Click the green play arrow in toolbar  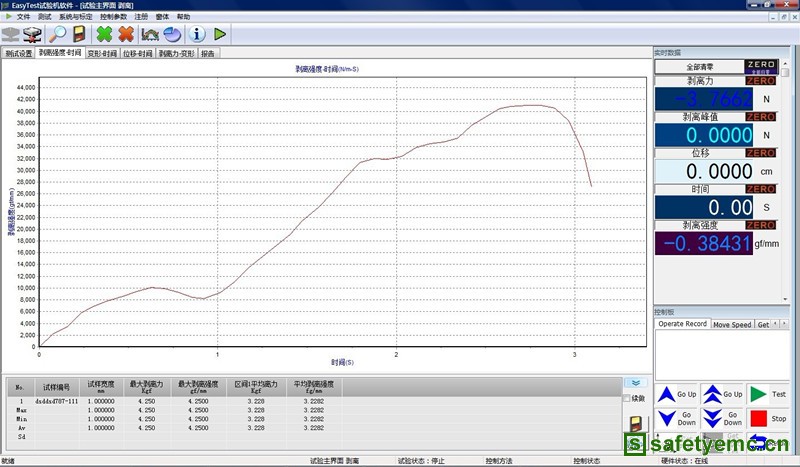tap(220, 34)
